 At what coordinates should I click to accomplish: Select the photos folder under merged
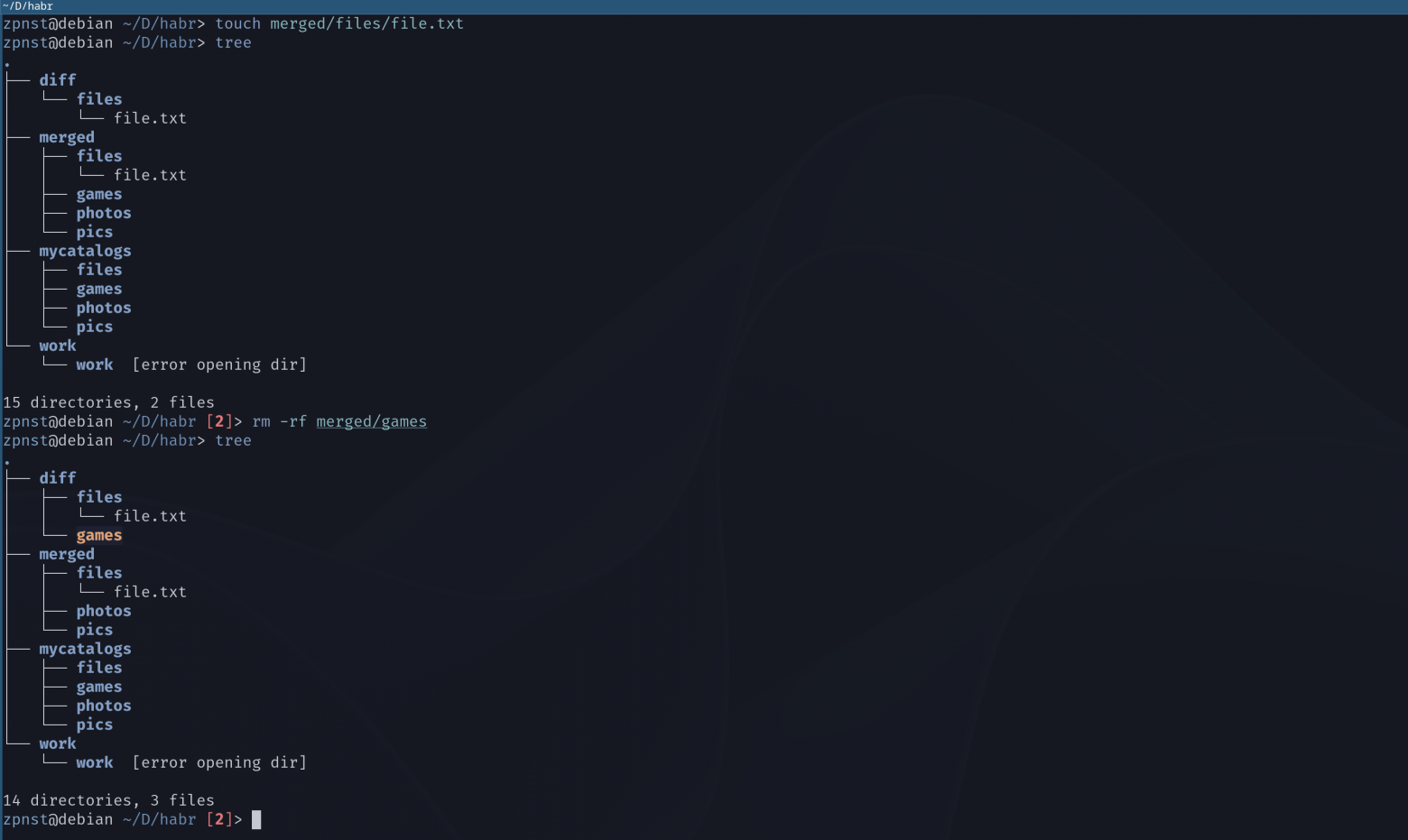103,611
